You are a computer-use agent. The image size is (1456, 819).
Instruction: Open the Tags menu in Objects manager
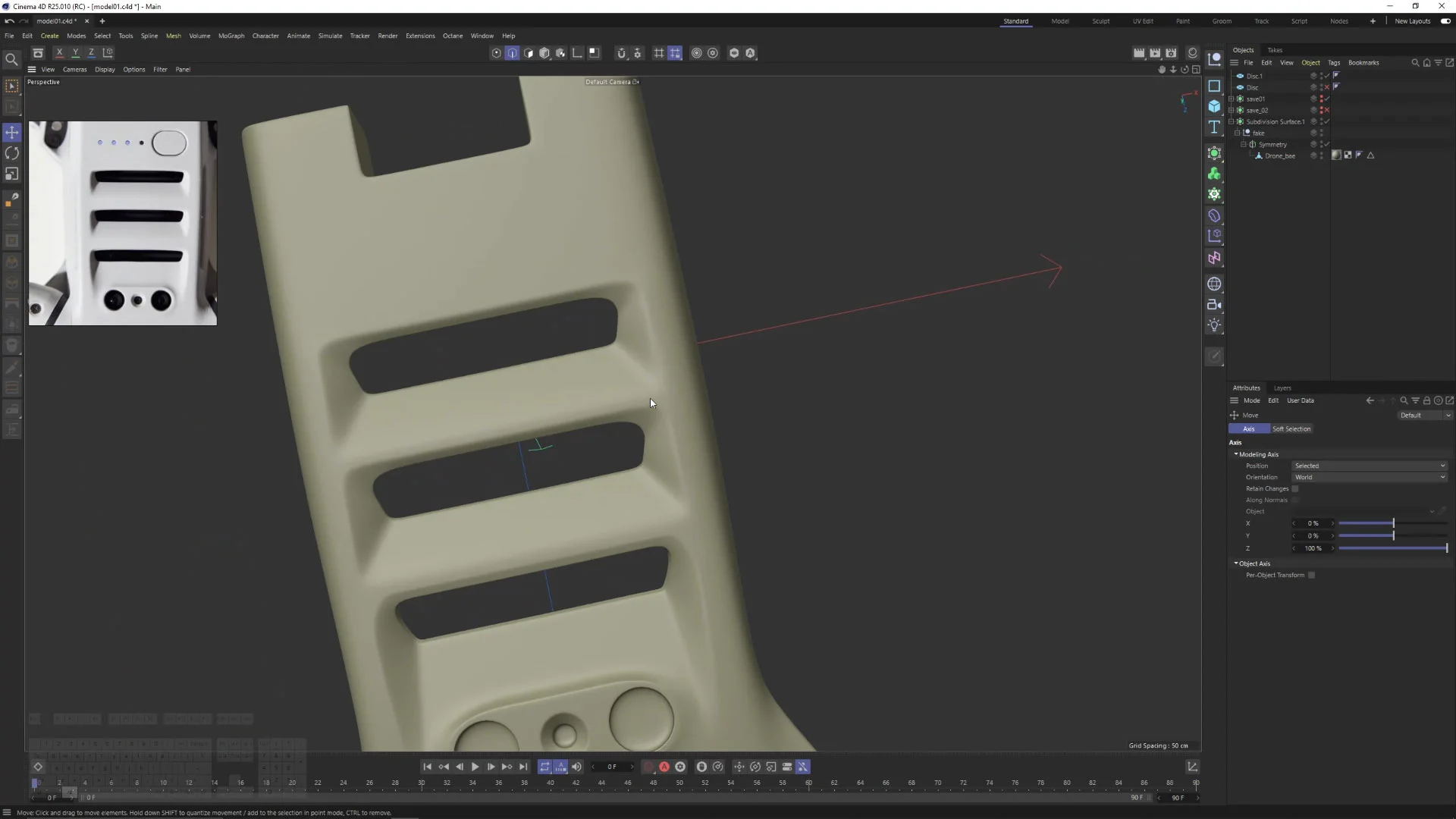[1334, 63]
